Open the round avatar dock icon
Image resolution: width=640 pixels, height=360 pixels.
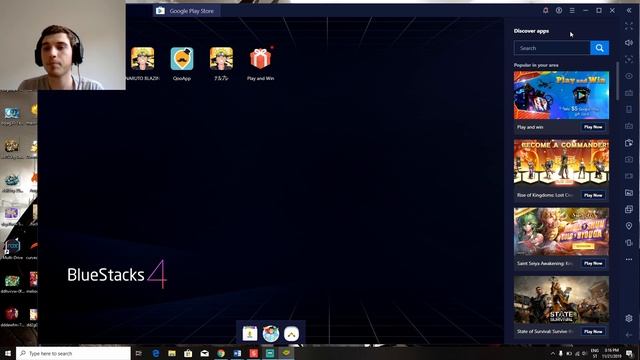(271, 333)
